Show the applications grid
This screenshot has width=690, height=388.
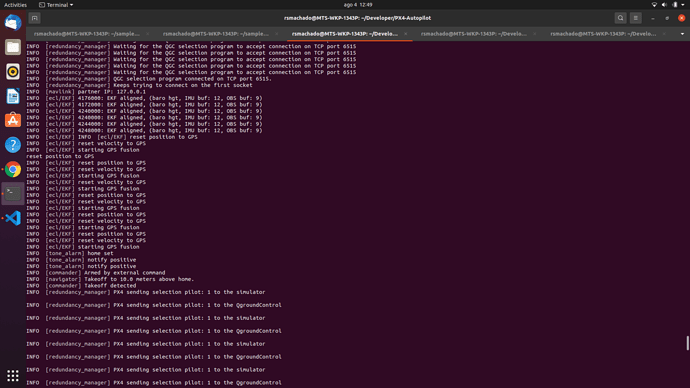[x=13, y=375]
